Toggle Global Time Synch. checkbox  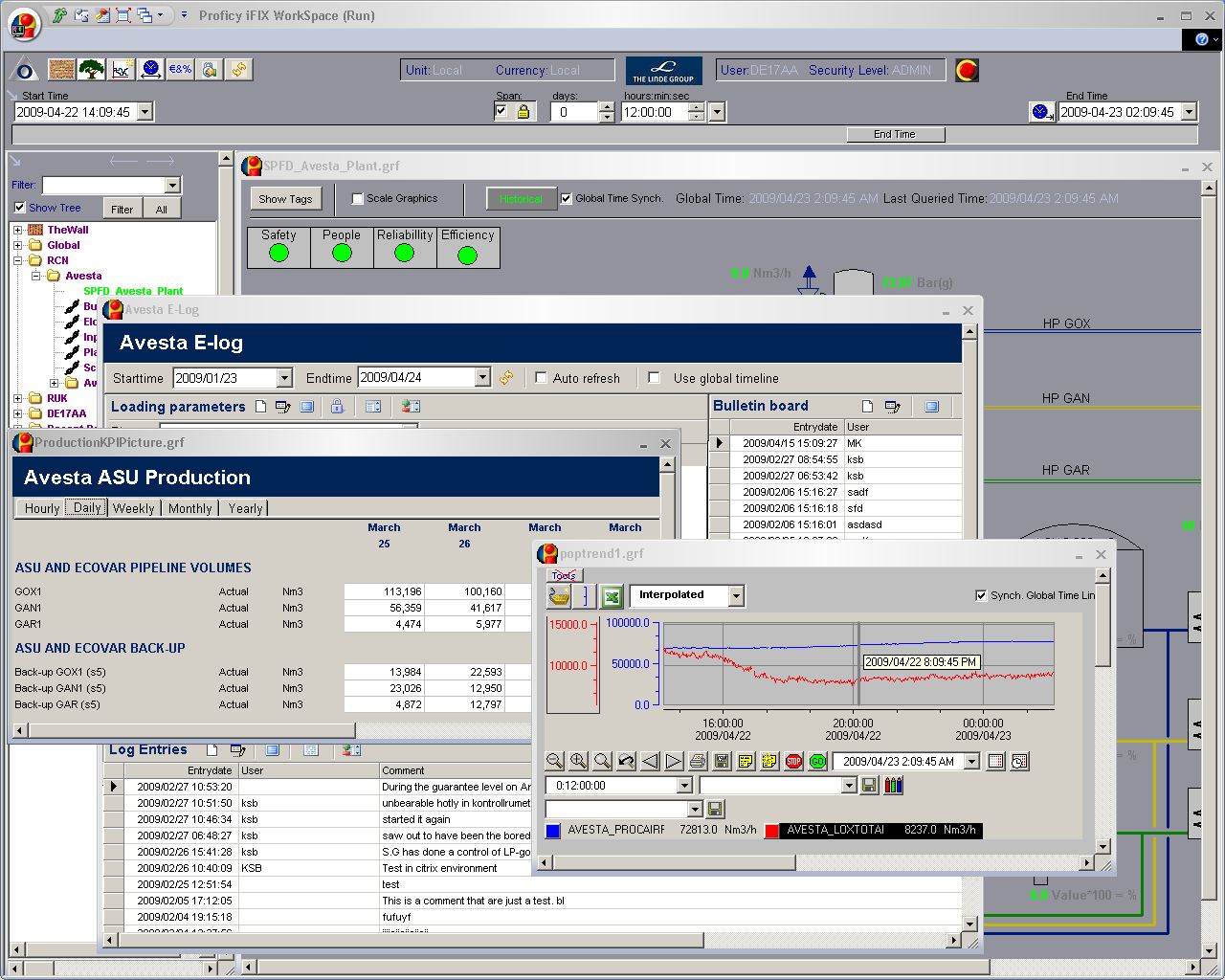567,199
